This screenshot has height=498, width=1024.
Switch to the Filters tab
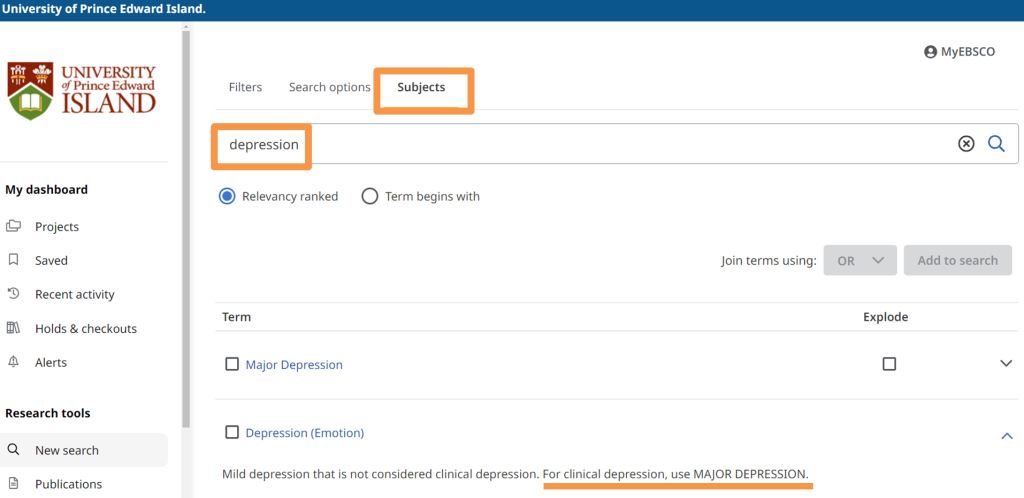point(245,88)
